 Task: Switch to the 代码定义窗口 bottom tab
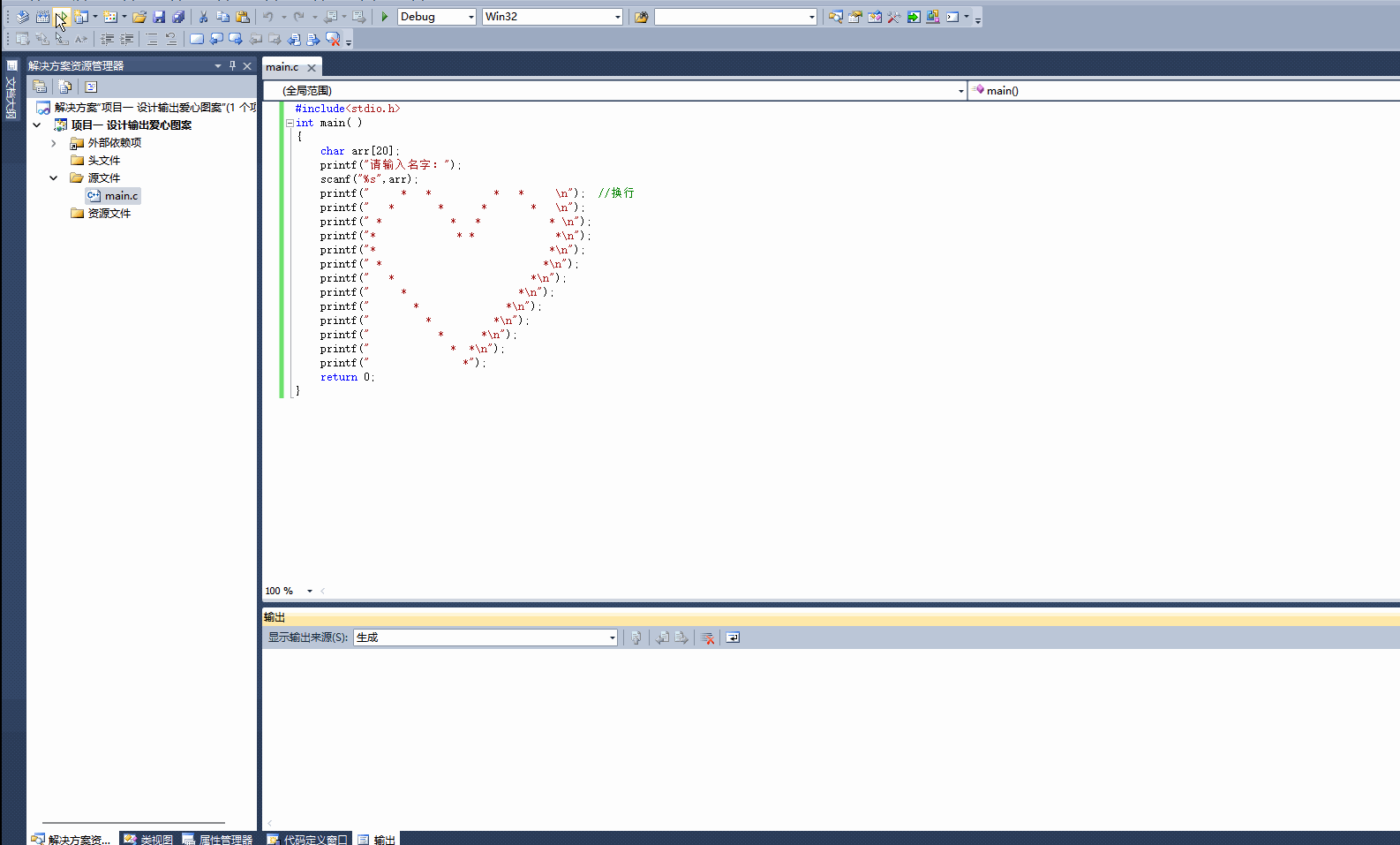pyautogui.click(x=307, y=839)
